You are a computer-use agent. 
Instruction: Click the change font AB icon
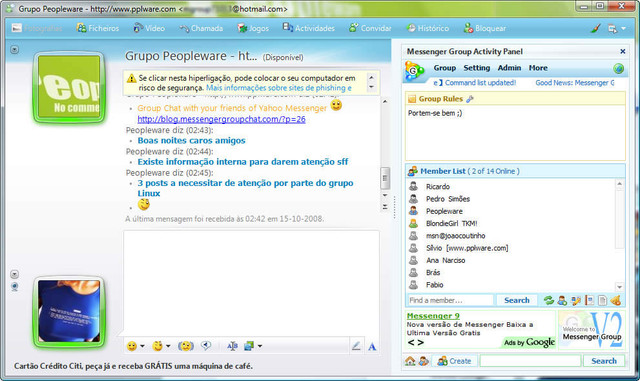(x=232, y=346)
